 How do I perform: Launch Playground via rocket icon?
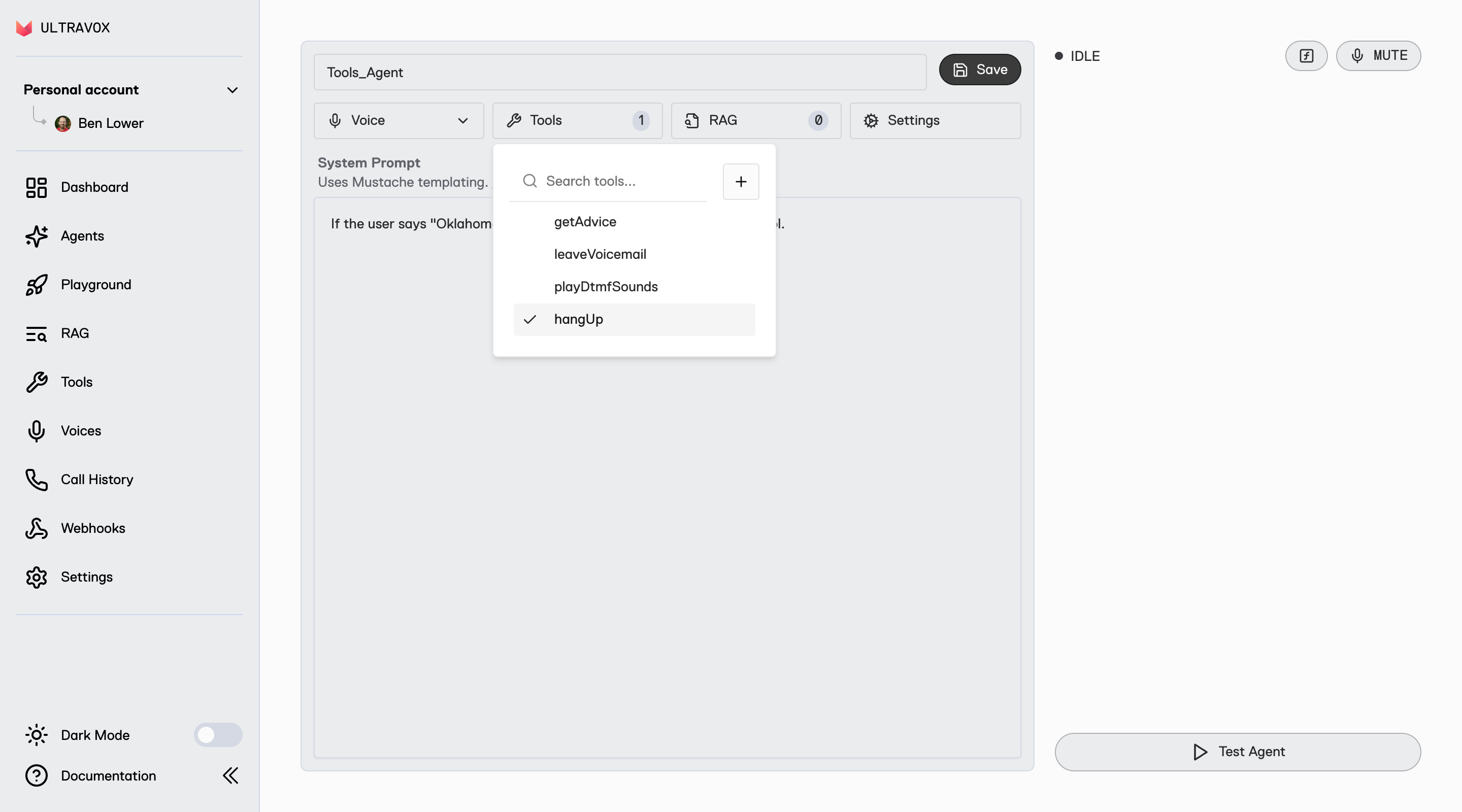coord(37,285)
